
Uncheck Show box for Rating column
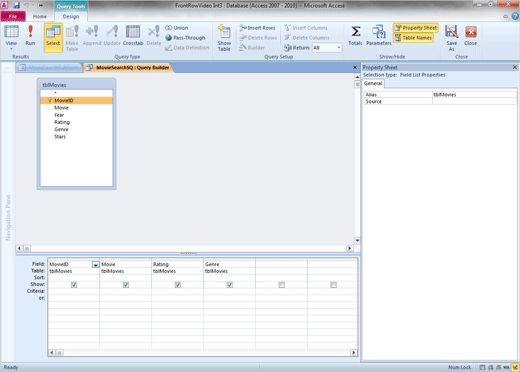tap(178, 285)
